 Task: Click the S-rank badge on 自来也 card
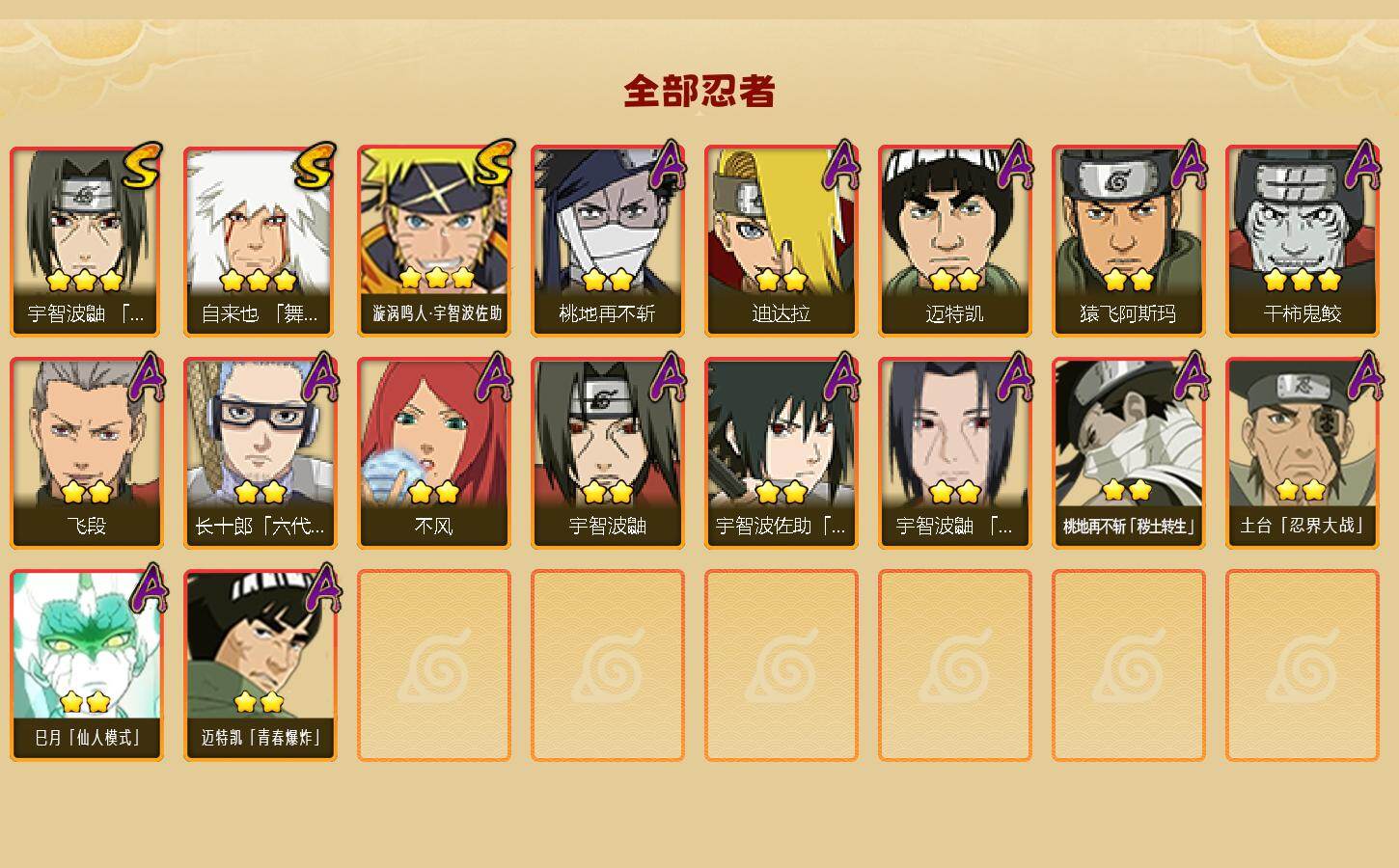[x=315, y=166]
